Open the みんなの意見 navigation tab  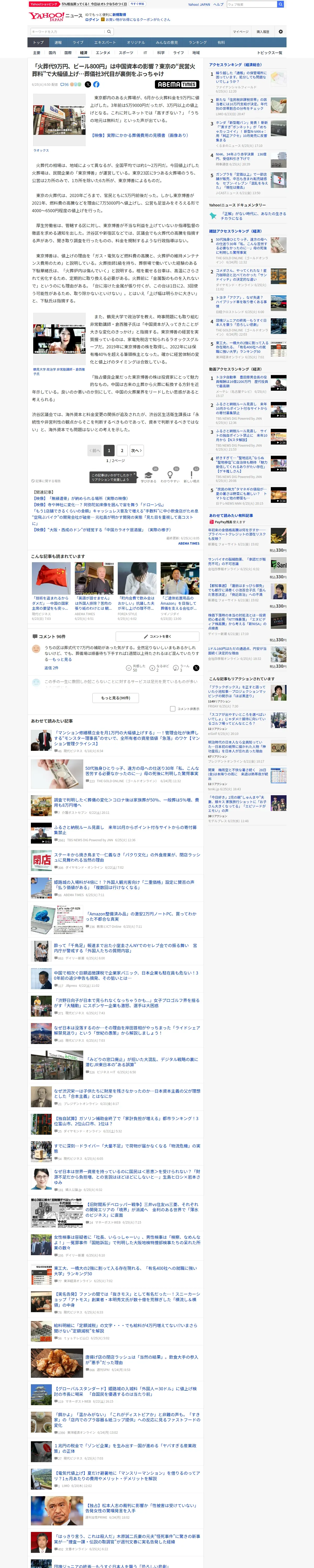pyautogui.click(x=166, y=43)
